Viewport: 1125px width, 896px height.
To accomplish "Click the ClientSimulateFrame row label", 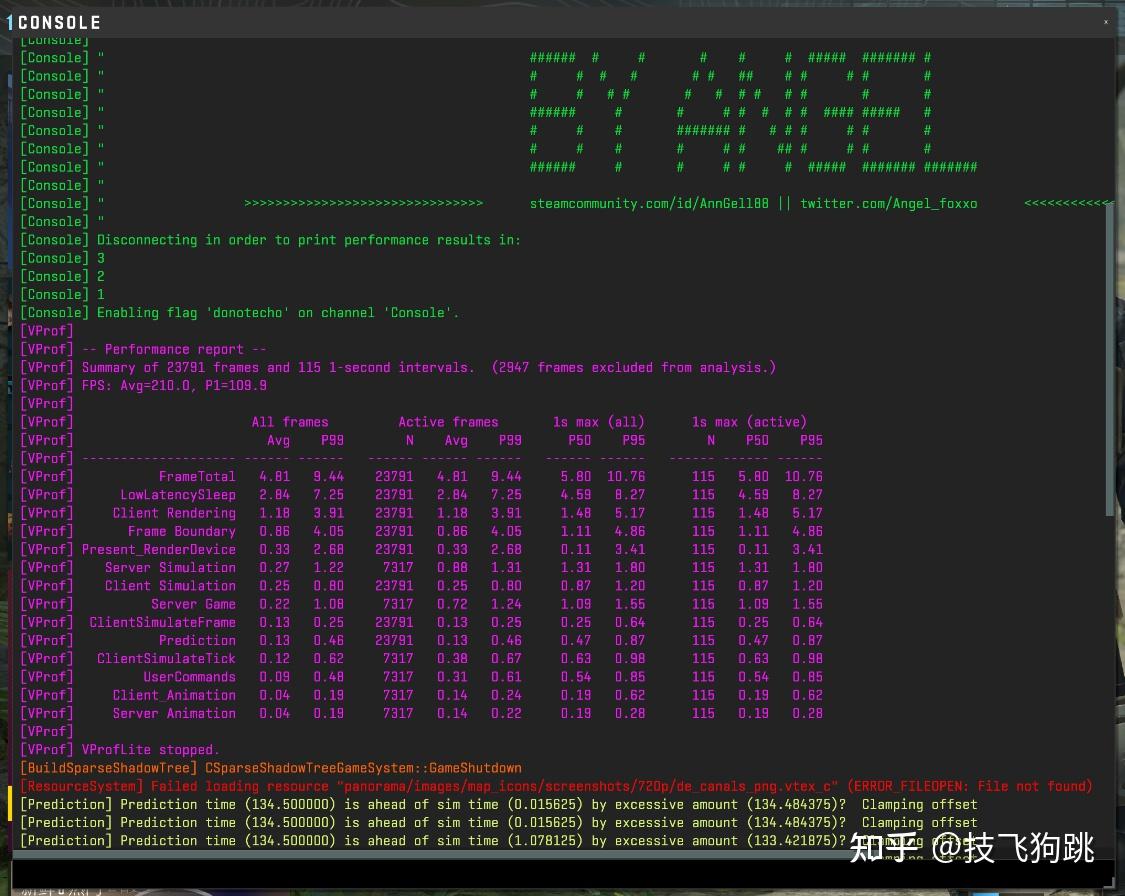I will (162, 622).
